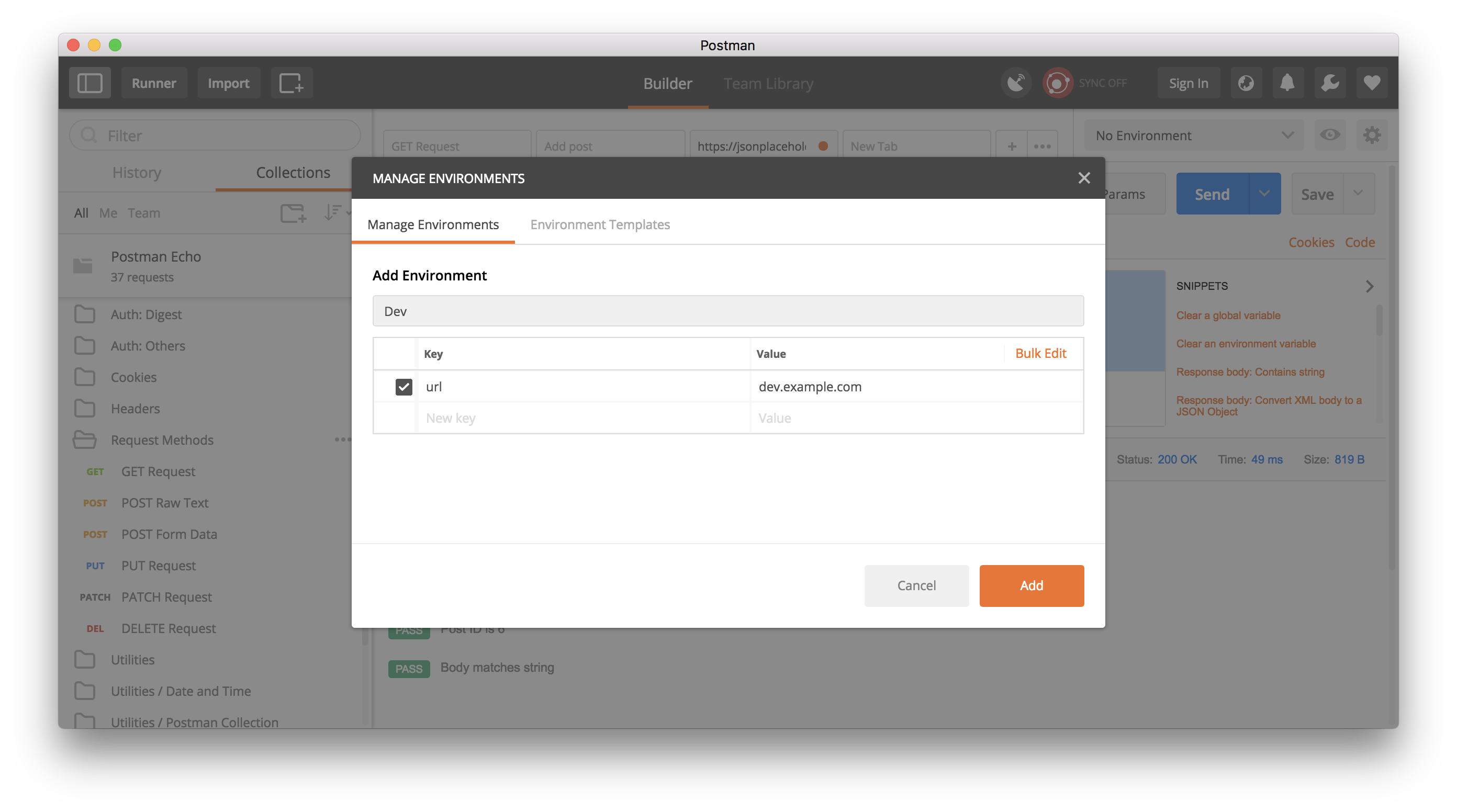The height and width of the screenshot is (812, 1457).
Task: Click Bulk Edit link
Action: (1040, 353)
